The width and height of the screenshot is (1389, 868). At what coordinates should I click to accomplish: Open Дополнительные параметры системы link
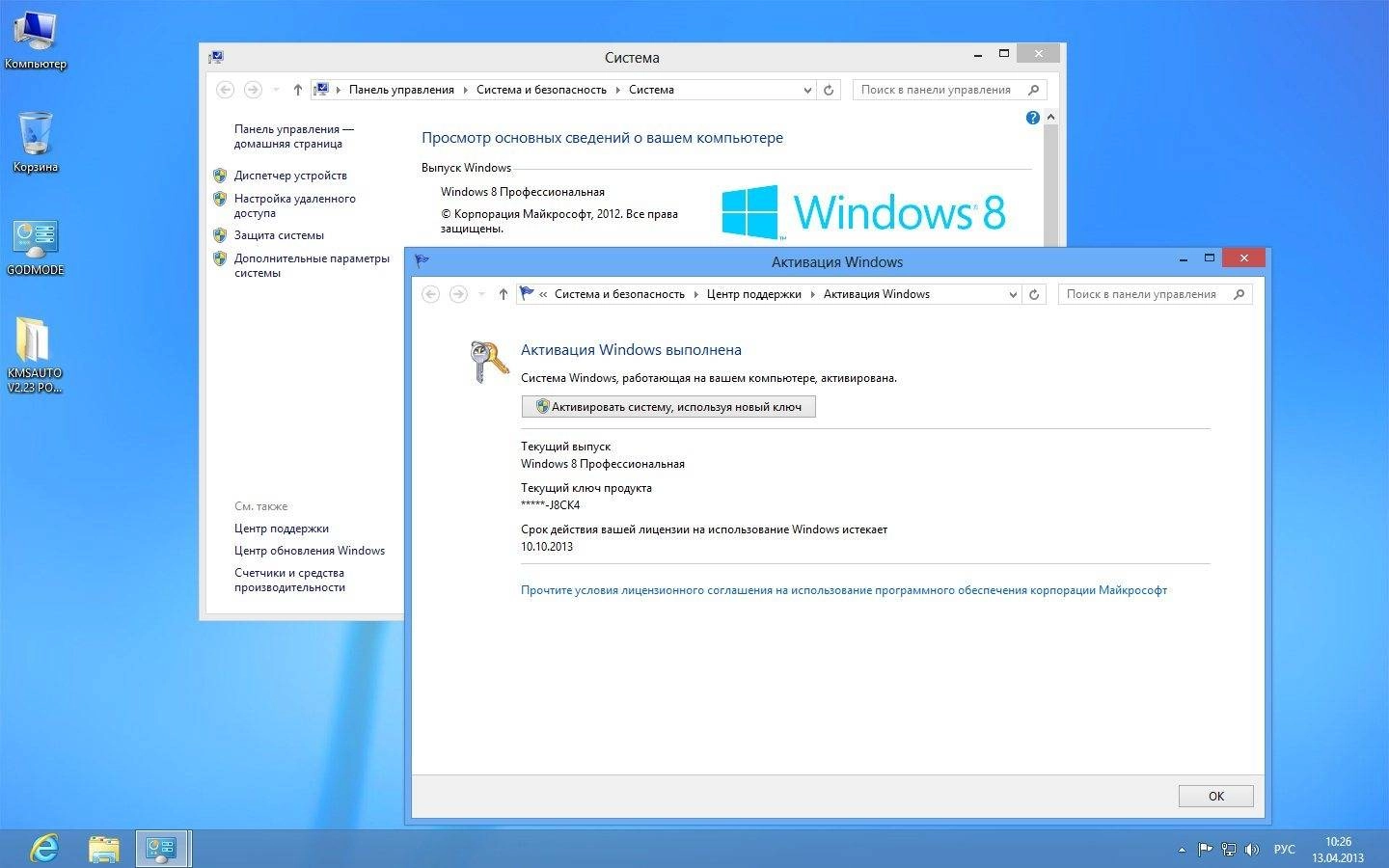[x=312, y=265]
